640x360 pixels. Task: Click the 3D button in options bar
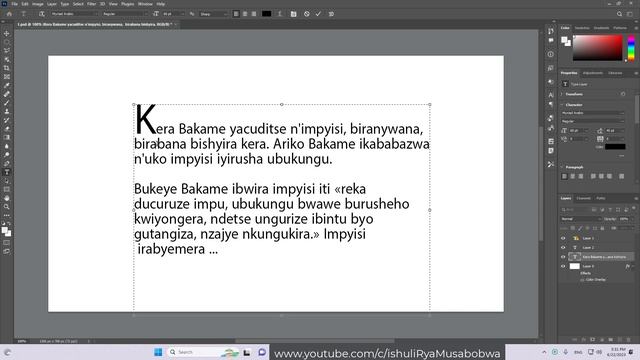[x=331, y=14]
